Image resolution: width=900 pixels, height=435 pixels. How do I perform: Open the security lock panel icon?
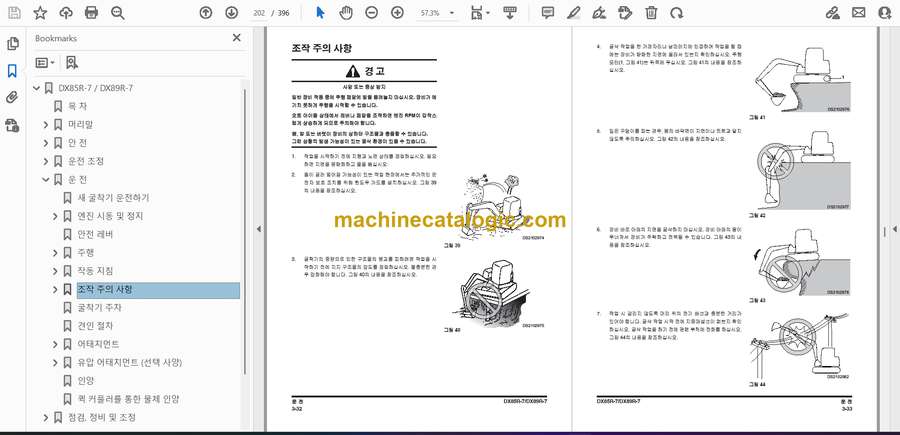pyautogui.click(x=12, y=125)
